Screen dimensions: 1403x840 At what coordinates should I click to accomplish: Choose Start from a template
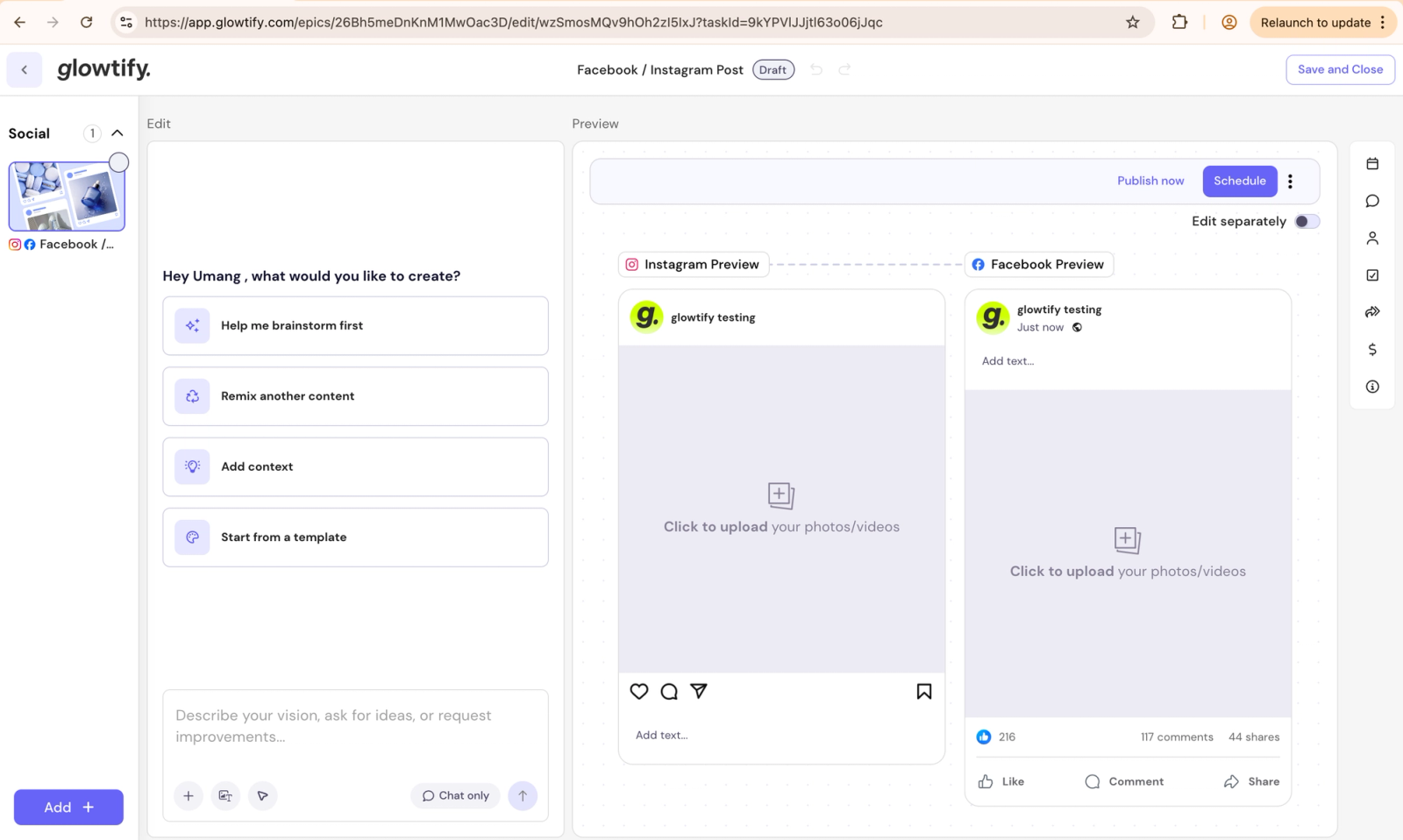[355, 537]
